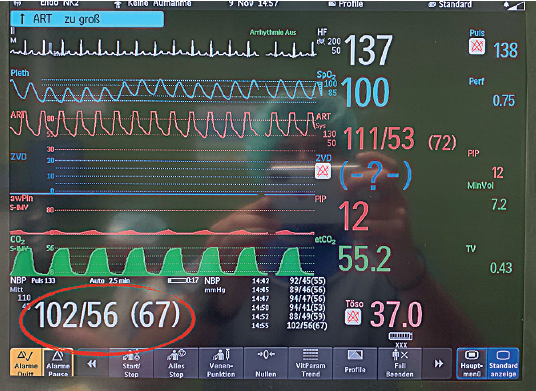Open the ART zu groß alarm message

[87, 19]
